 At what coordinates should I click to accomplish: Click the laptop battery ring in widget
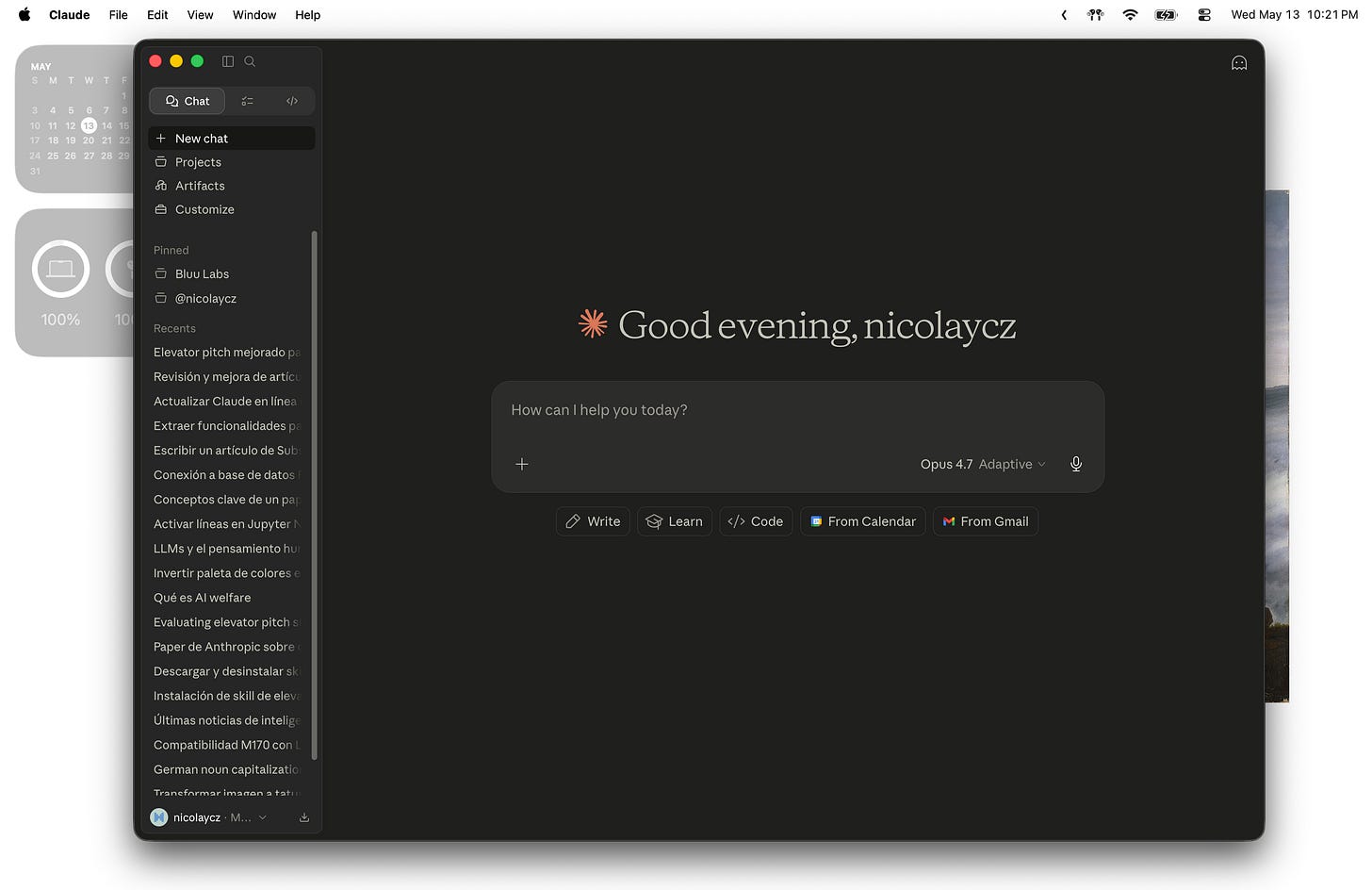(x=60, y=270)
